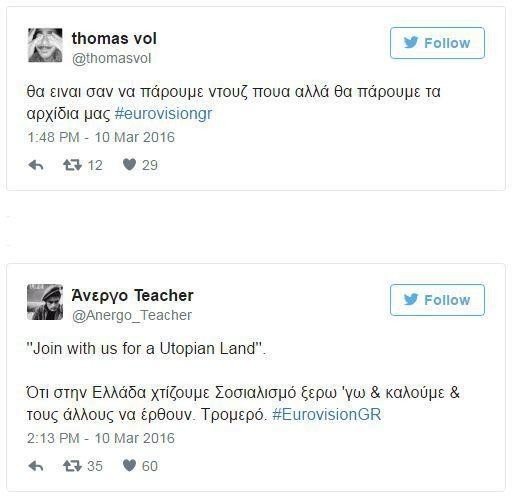The width and height of the screenshot is (514, 497).
Task: Open the @thomasvol handle
Action: click(x=112, y=58)
